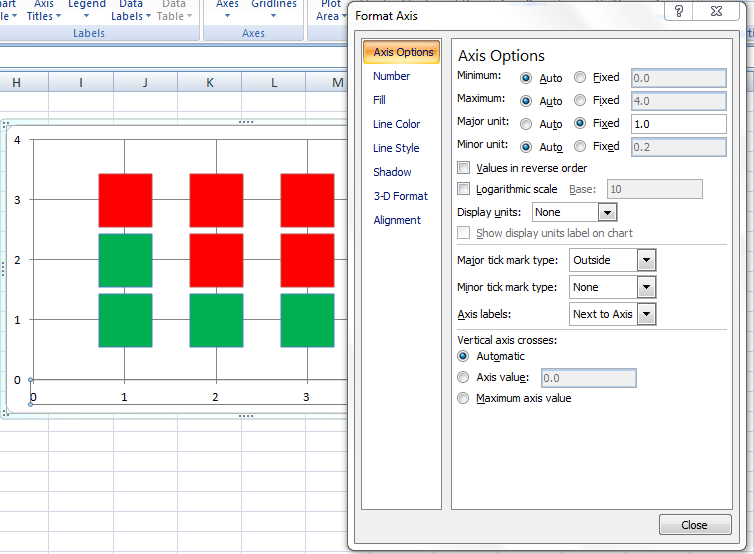
Task: Click the Maximum value field 4.0
Action: click(679, 101)
